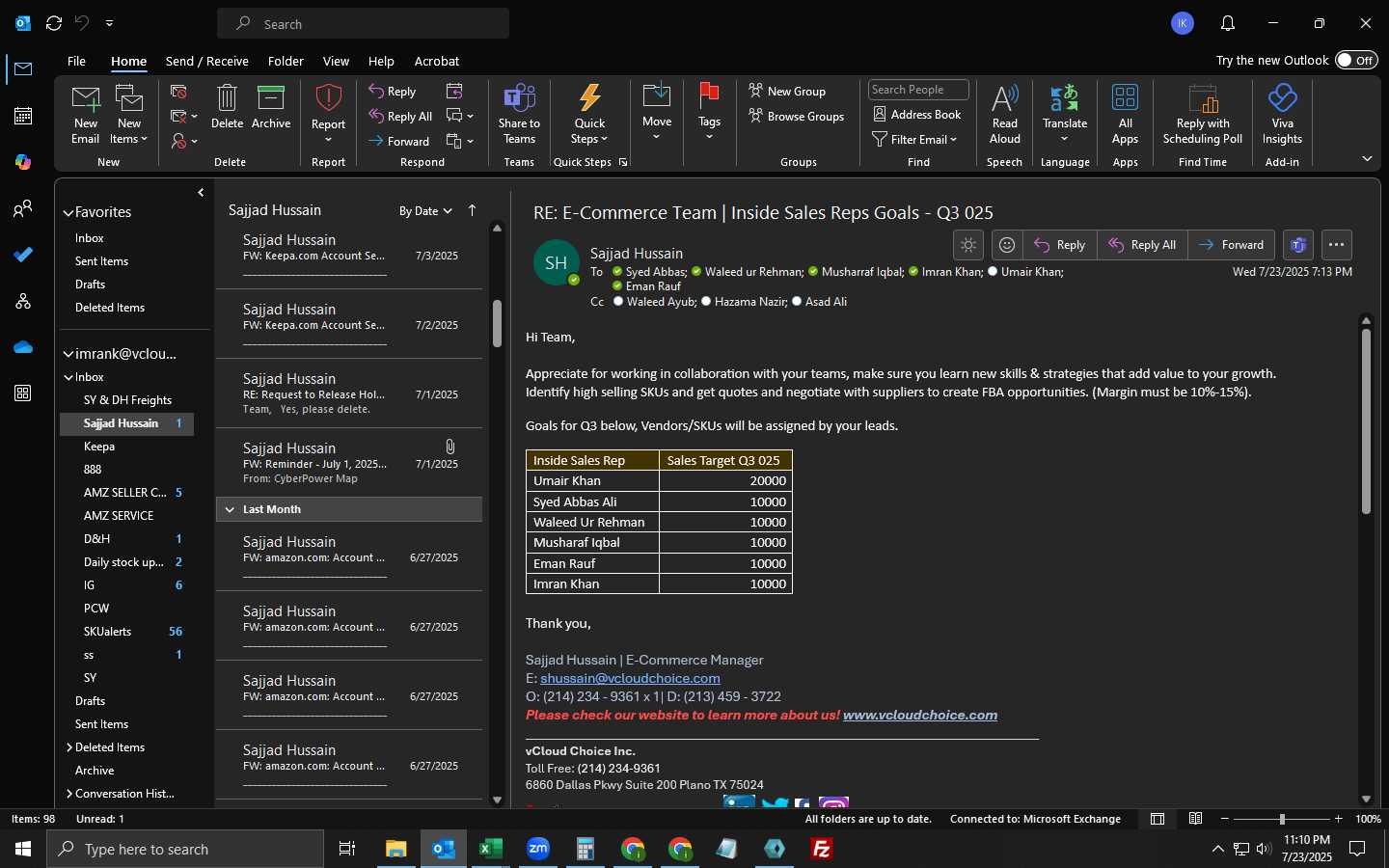Open the Move folder menu

[657, 113]
